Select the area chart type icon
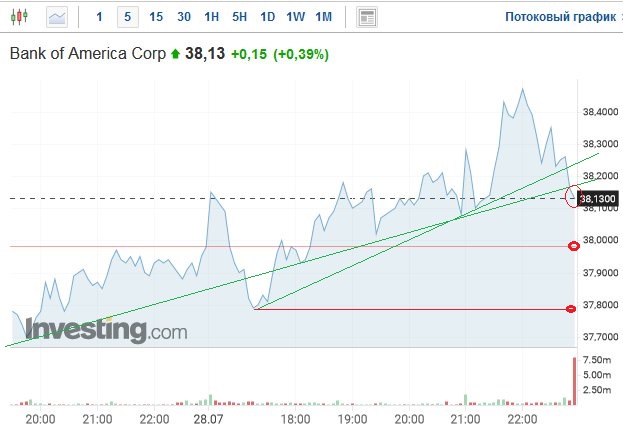 tap(57, 17)
